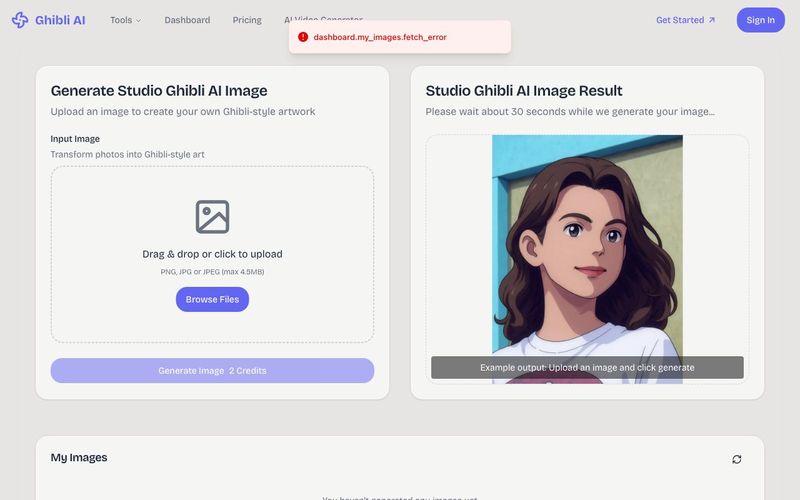800x500 pixels.
Task: Click the Example output caption overlay
Action: coord(587,367)
